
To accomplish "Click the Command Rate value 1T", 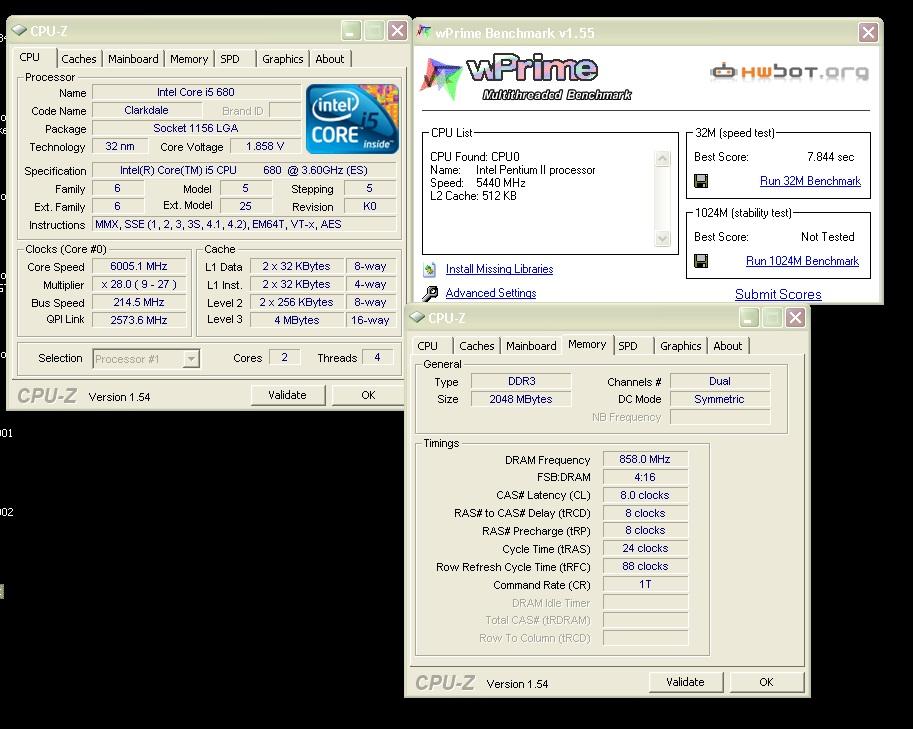I will (x=645, y=584).
